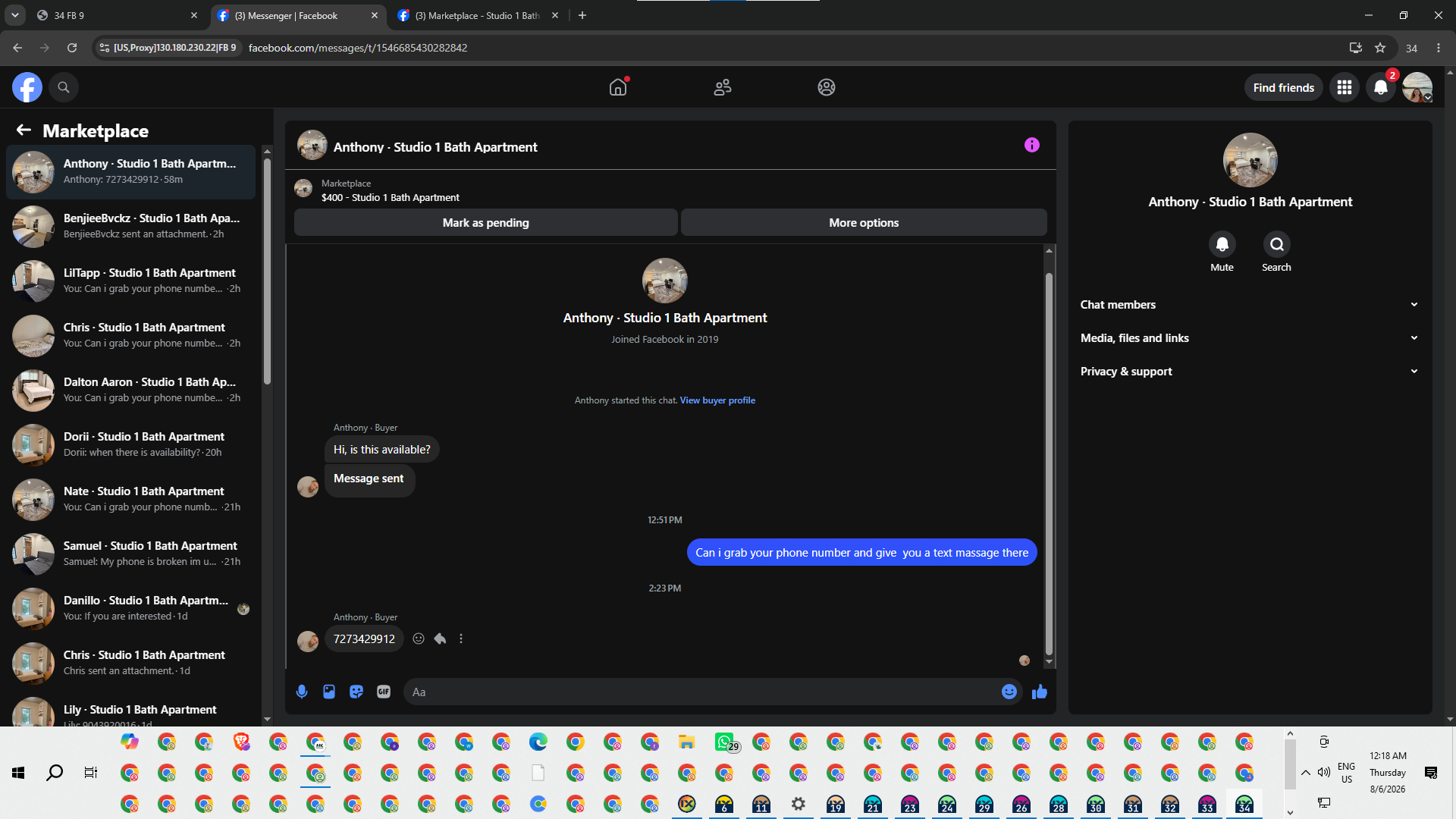Click the browser address bar URL
Viewport: 1456px width, 819px height.
(358, 48)
